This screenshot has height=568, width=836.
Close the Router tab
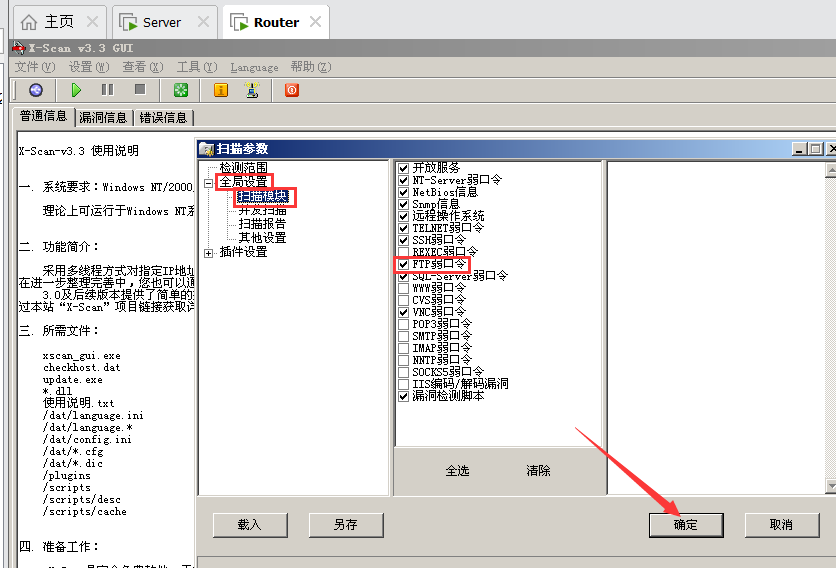316,22
